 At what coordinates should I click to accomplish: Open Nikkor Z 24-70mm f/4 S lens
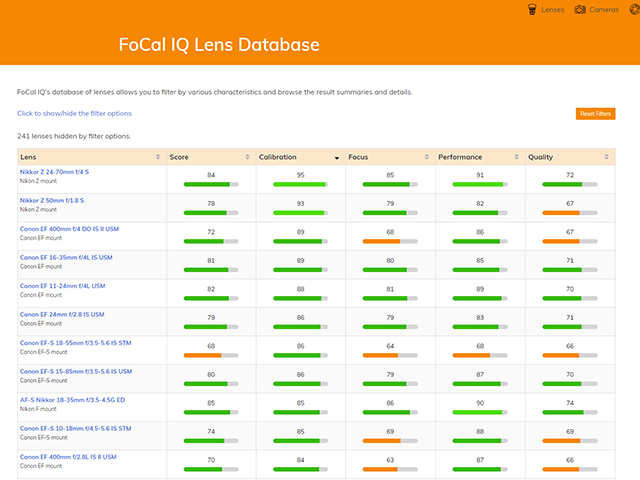54,172
